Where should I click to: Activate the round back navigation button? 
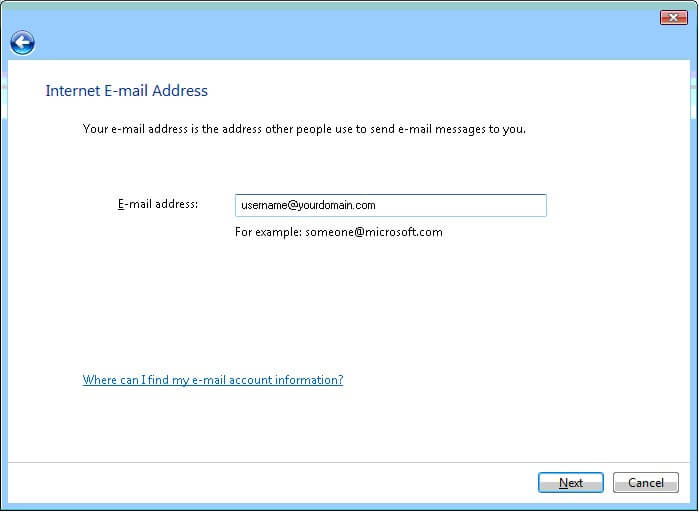tap(22, 43)
